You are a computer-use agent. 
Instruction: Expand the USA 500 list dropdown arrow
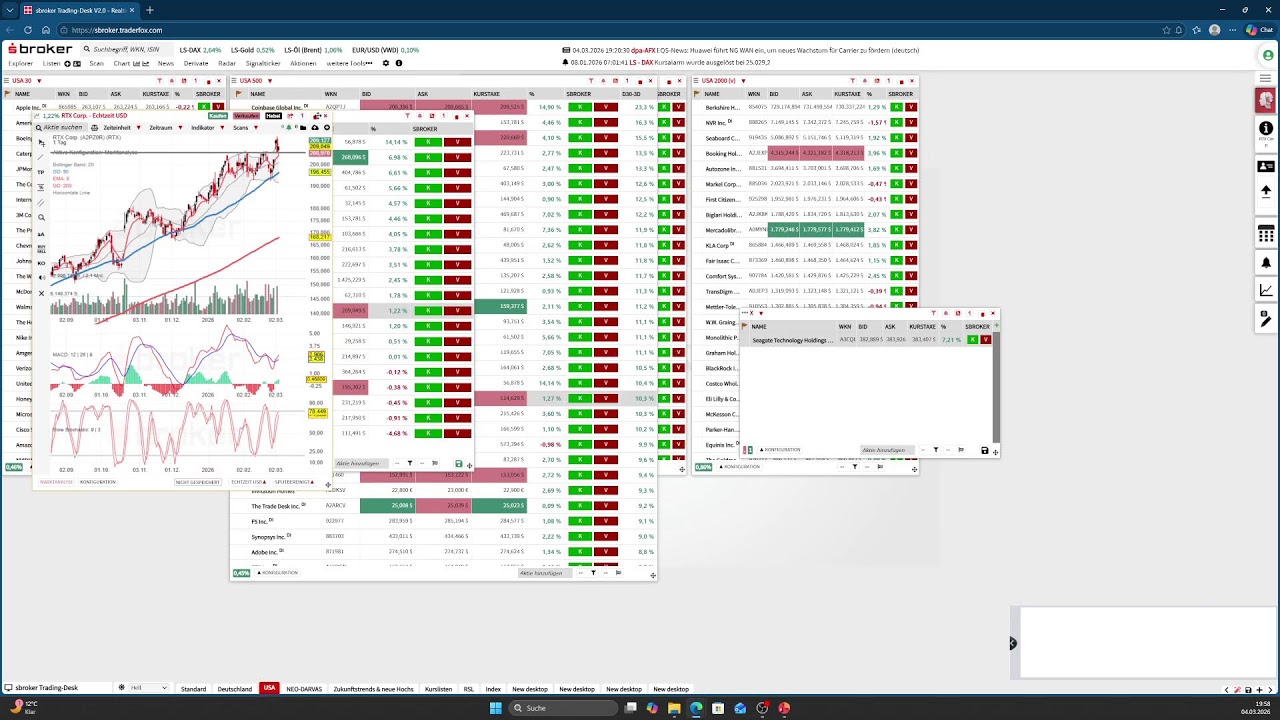pos(269,80)
